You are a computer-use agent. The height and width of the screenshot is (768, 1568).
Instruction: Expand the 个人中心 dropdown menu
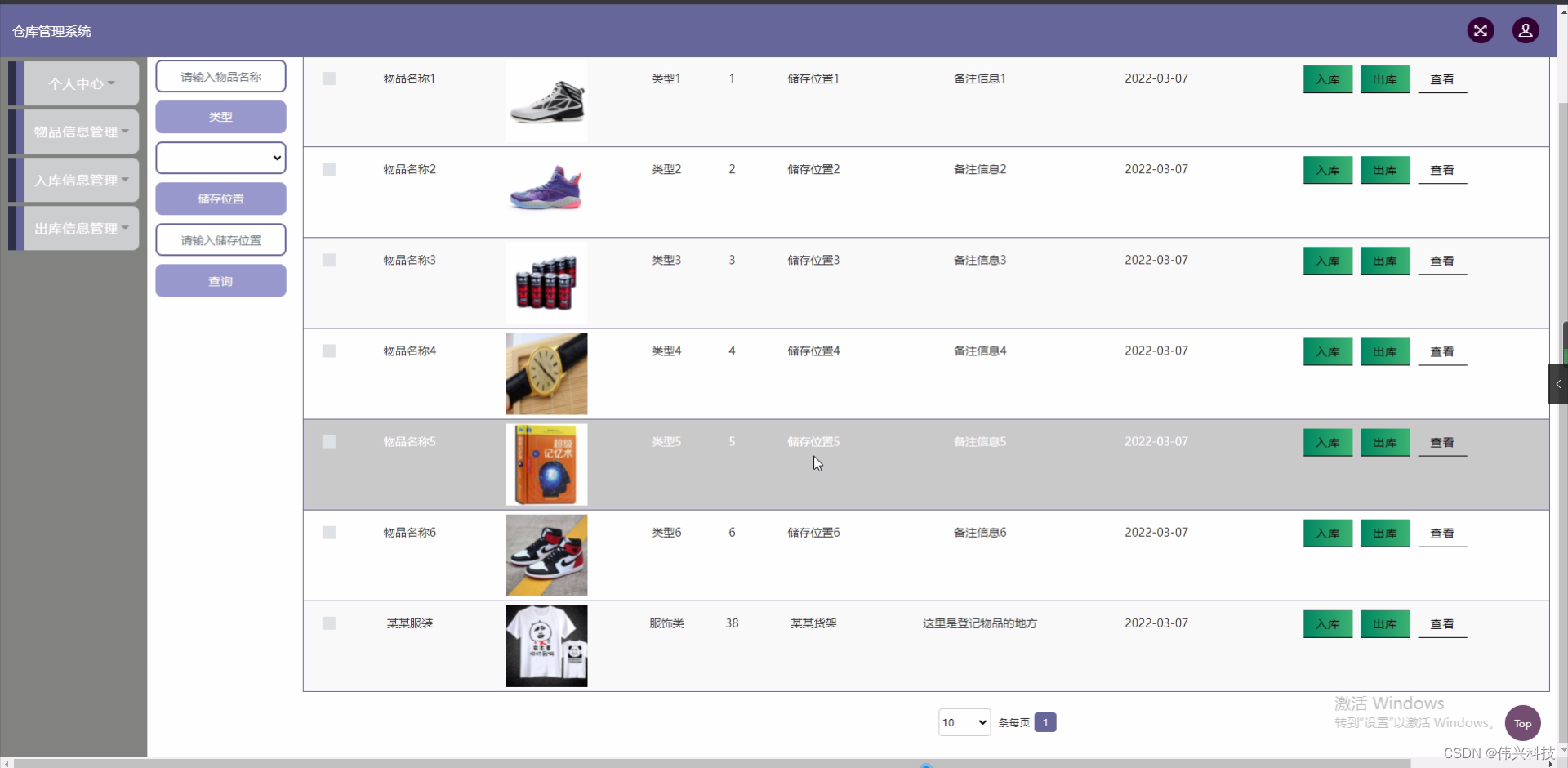point(78,83)
